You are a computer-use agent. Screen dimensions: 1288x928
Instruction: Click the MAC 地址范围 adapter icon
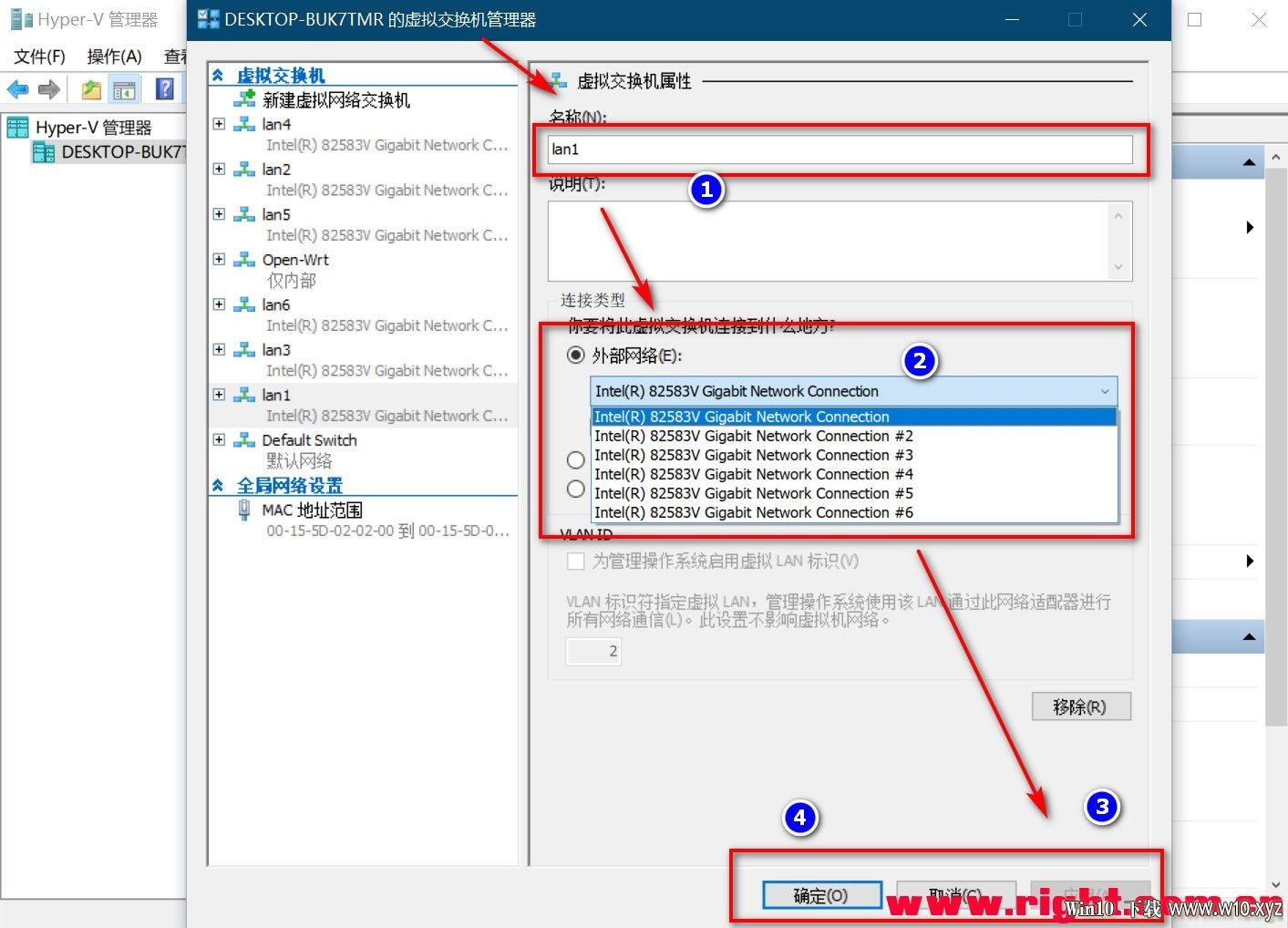pyautogui.click(x=244, y=510)
